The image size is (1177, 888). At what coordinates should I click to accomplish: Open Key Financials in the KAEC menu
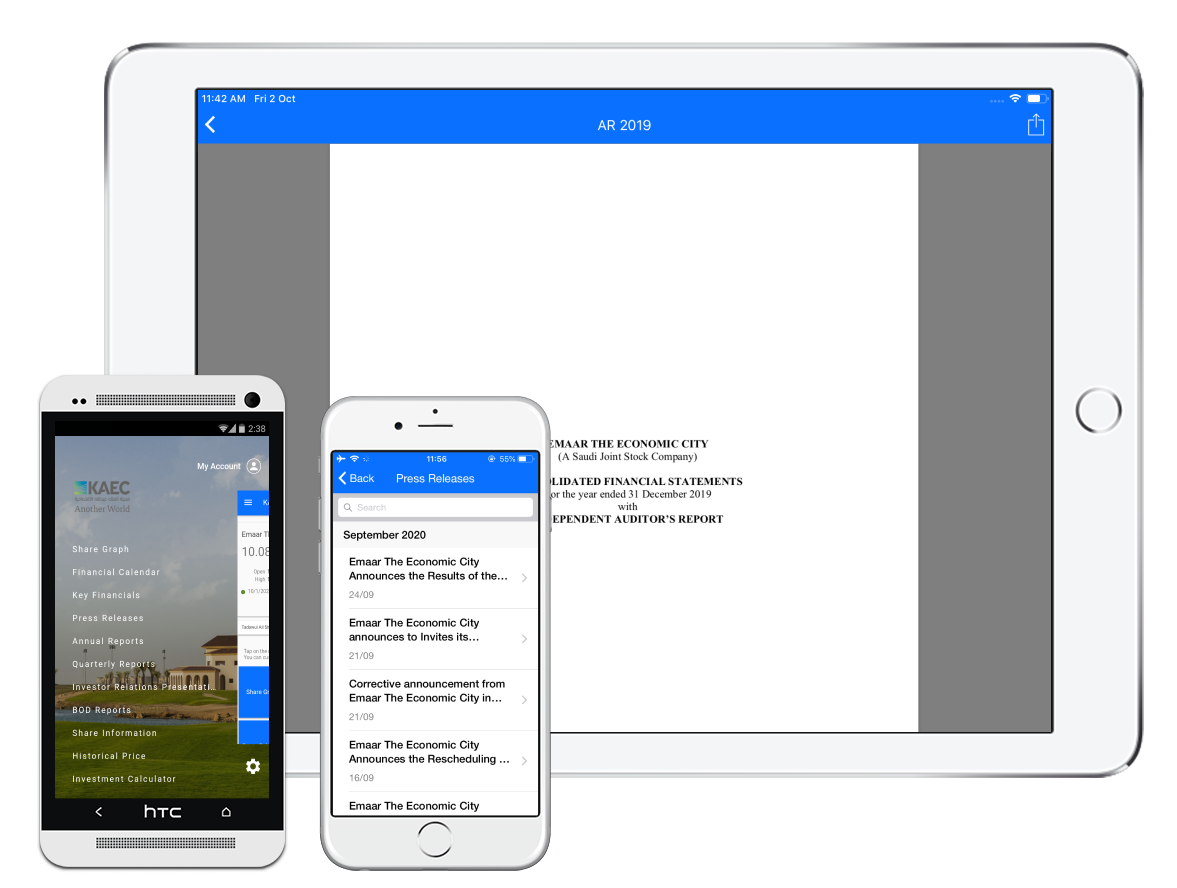click(106, 595)
